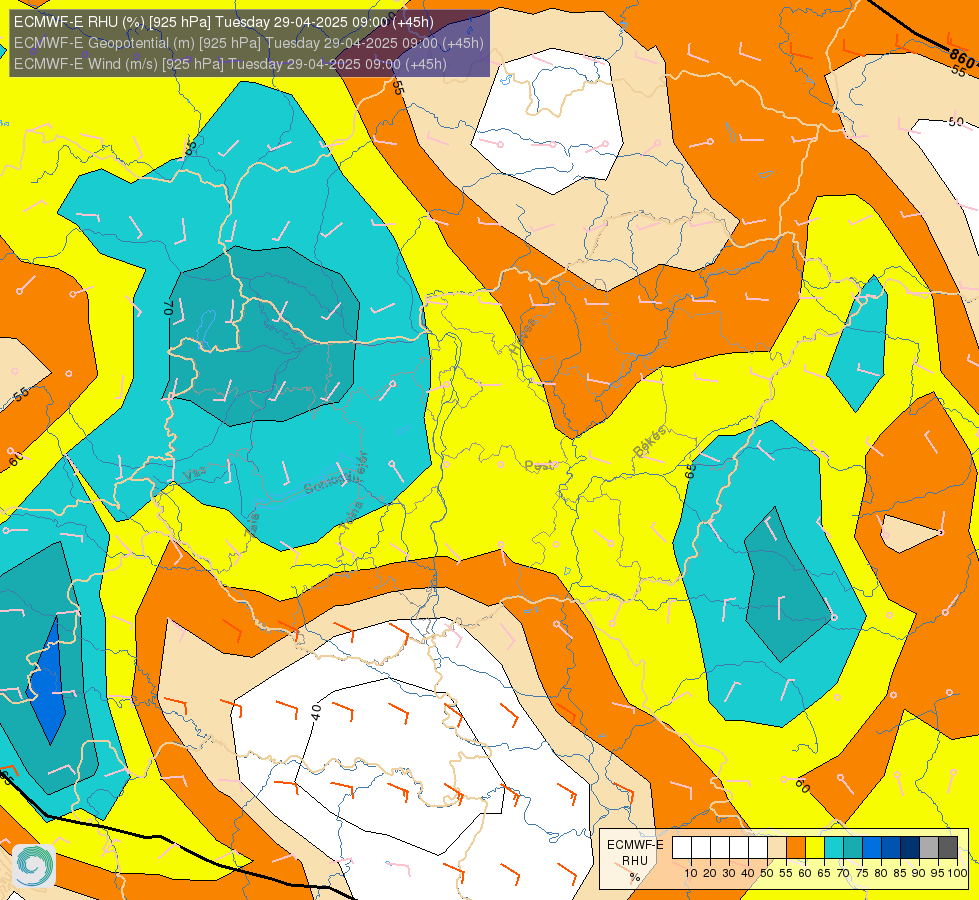
Task: Click the bright blue 75–80 legend swatch
Action: tap(872, 847)
